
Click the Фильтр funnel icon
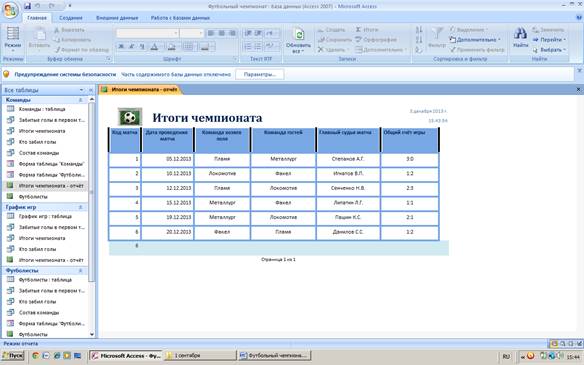coord(437,34)
